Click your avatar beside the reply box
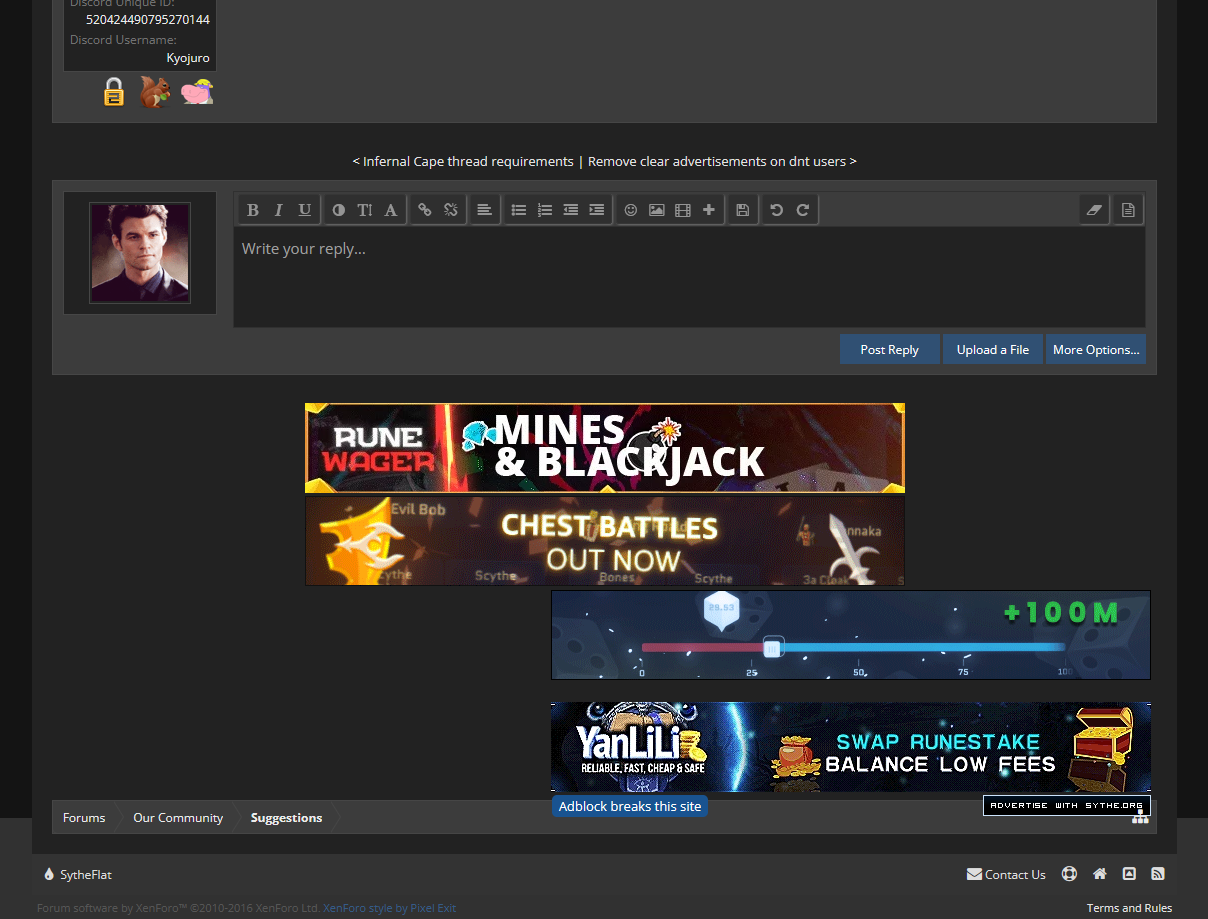This screenshot has height=919, width=1208. [x=140, y=253]
